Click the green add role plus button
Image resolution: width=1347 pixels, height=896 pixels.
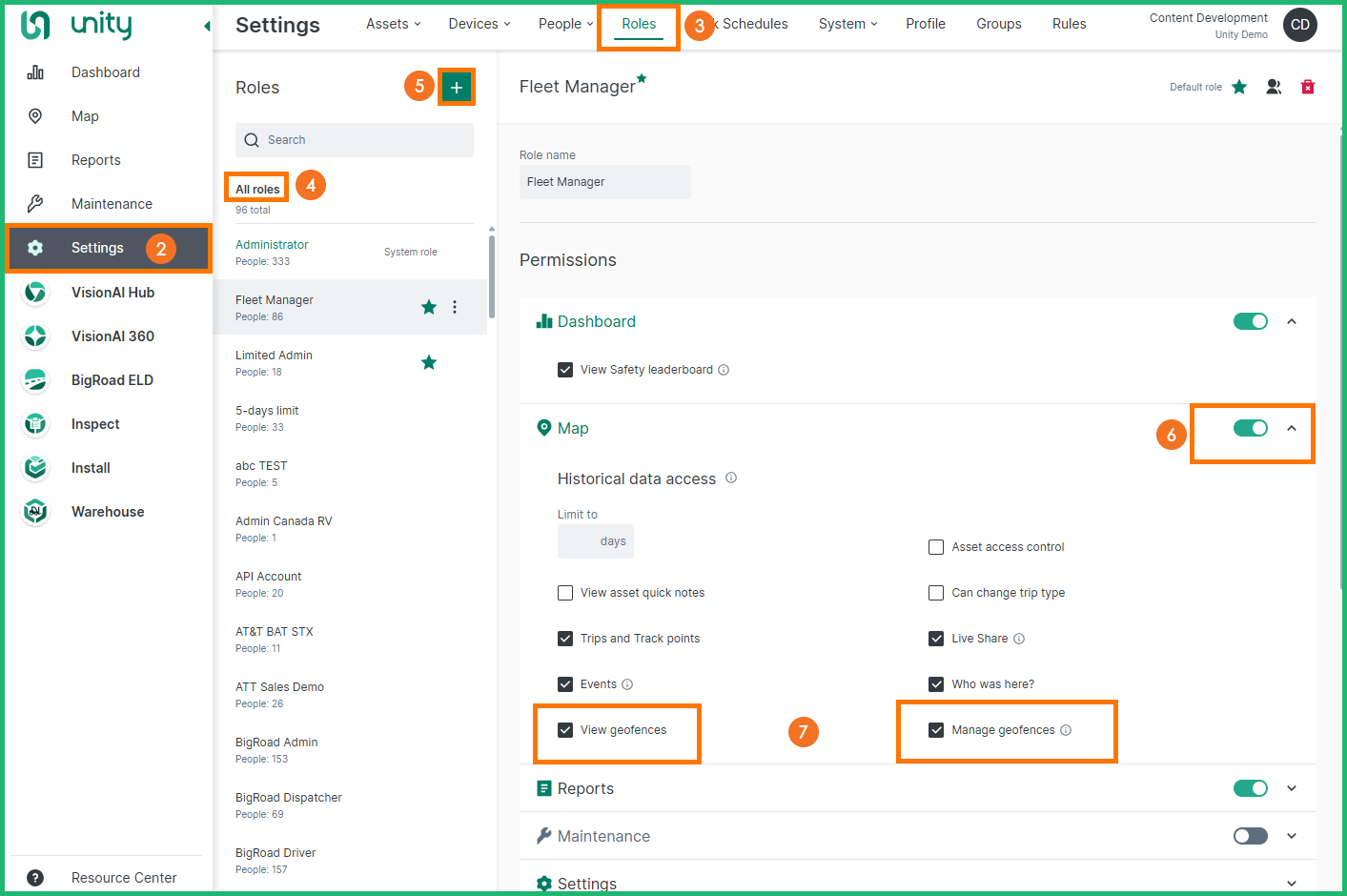click(456, 88)
